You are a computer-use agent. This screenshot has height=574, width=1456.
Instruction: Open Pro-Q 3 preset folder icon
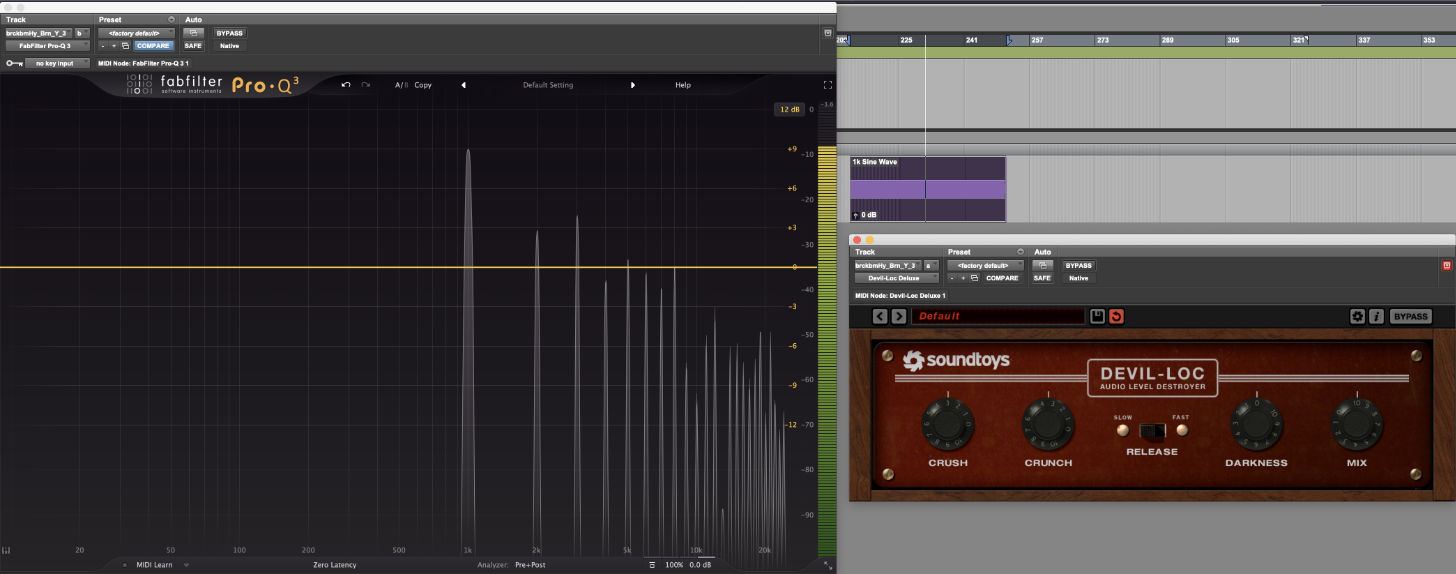pos(125,46)
